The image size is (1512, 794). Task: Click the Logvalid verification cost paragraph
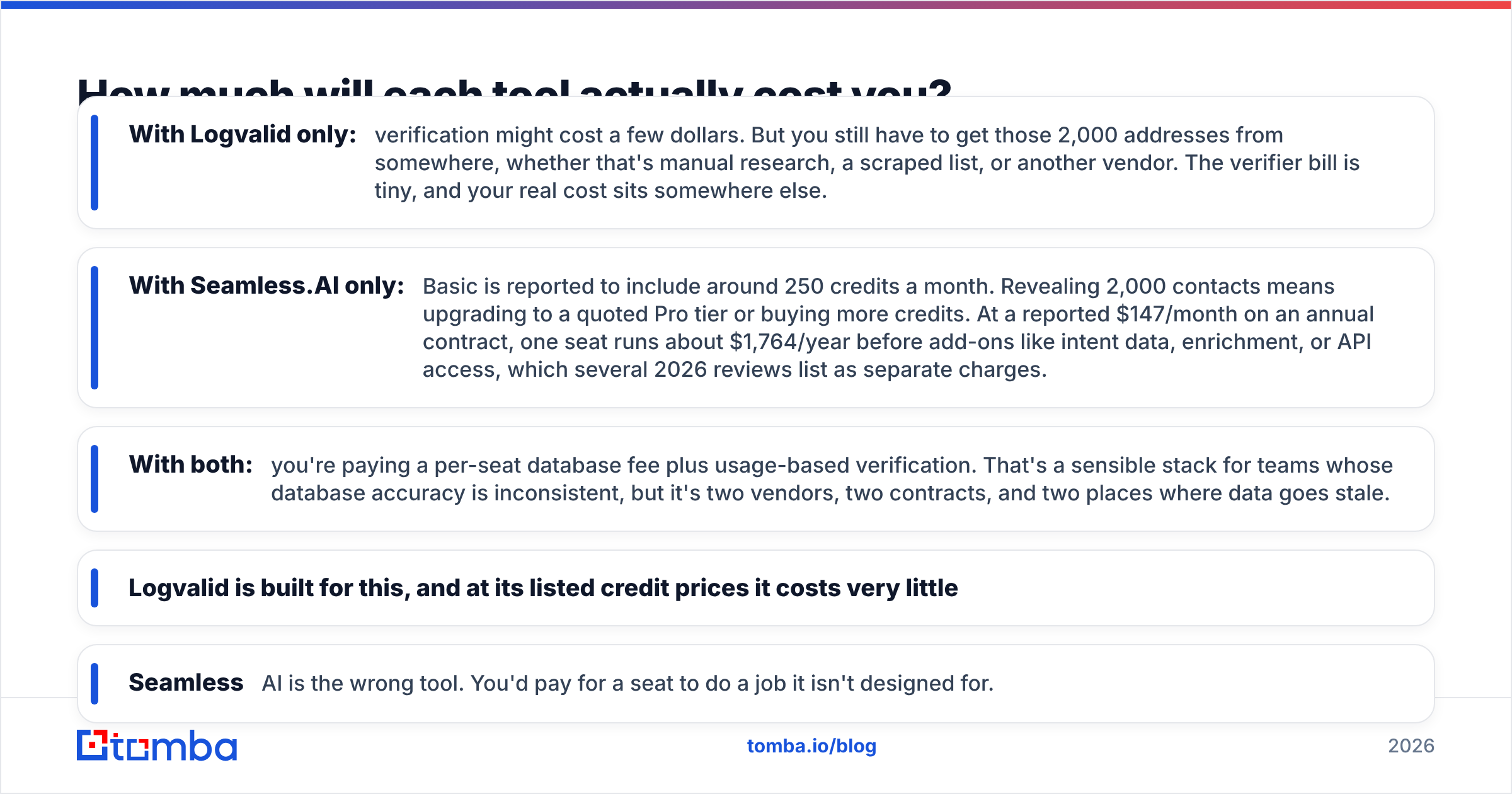coord(867,163)
